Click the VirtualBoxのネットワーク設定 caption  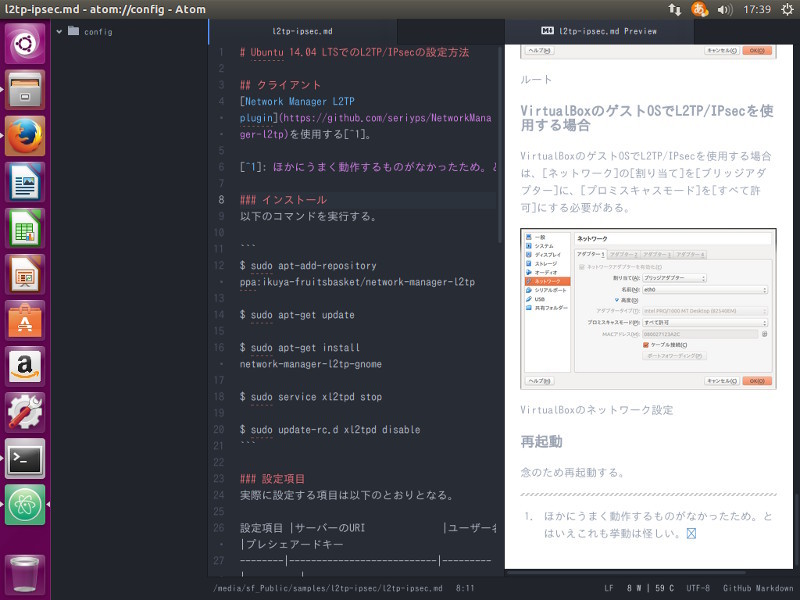click(596, 410)
